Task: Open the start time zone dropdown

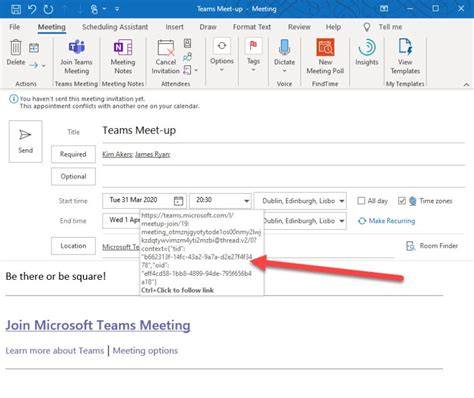Action: [x=341, y=201]
